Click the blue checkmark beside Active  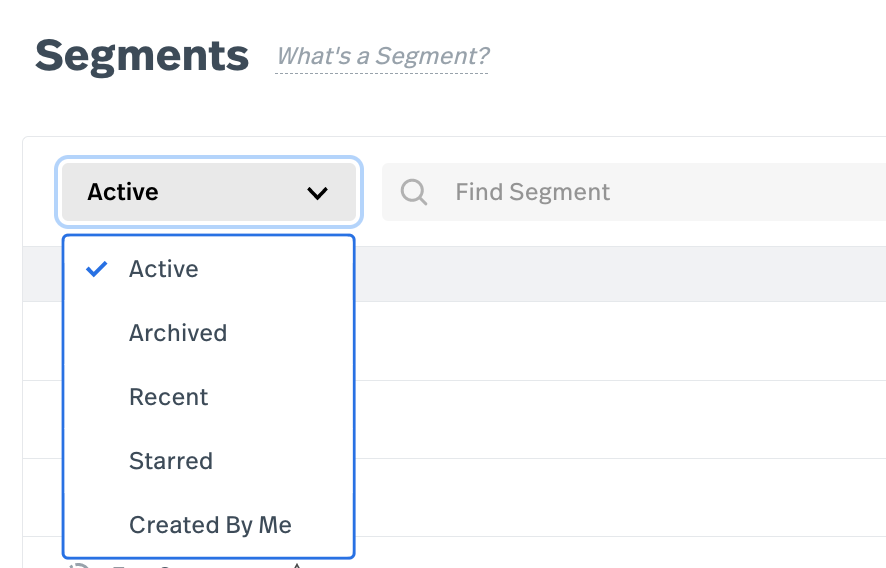coord(97,269)
